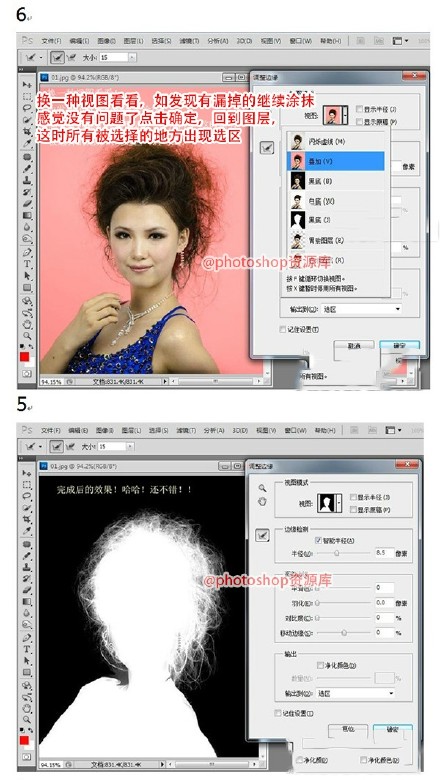440x780 pixels.
Task: Choose the 白底 (W) white background view
Action: [336, 201]
